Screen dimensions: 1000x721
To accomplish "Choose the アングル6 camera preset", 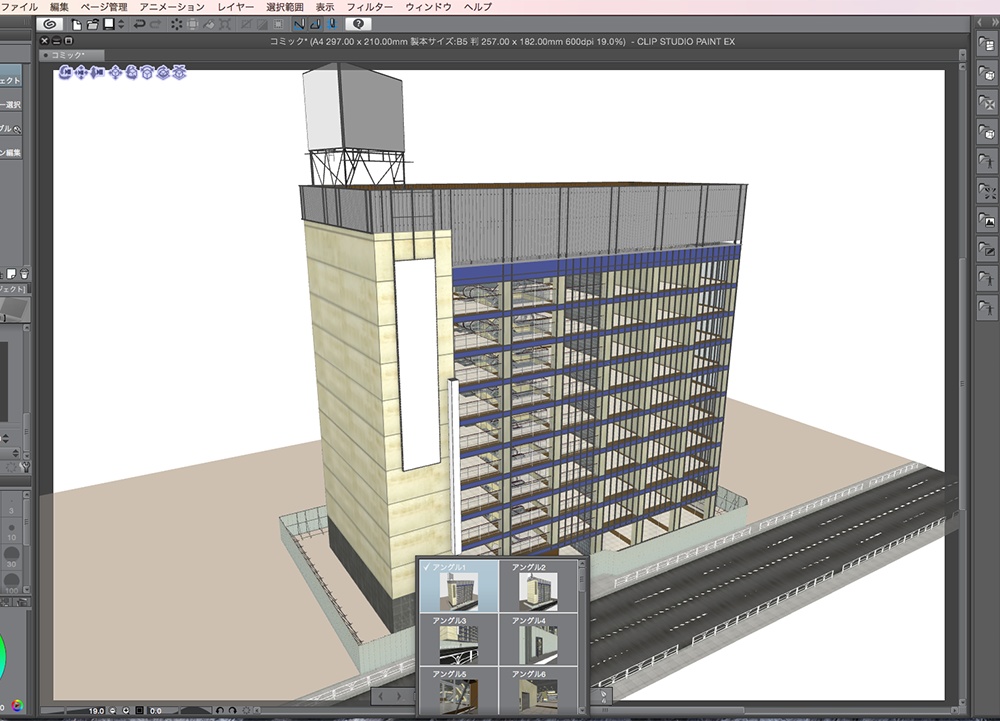I will point(538,690).
